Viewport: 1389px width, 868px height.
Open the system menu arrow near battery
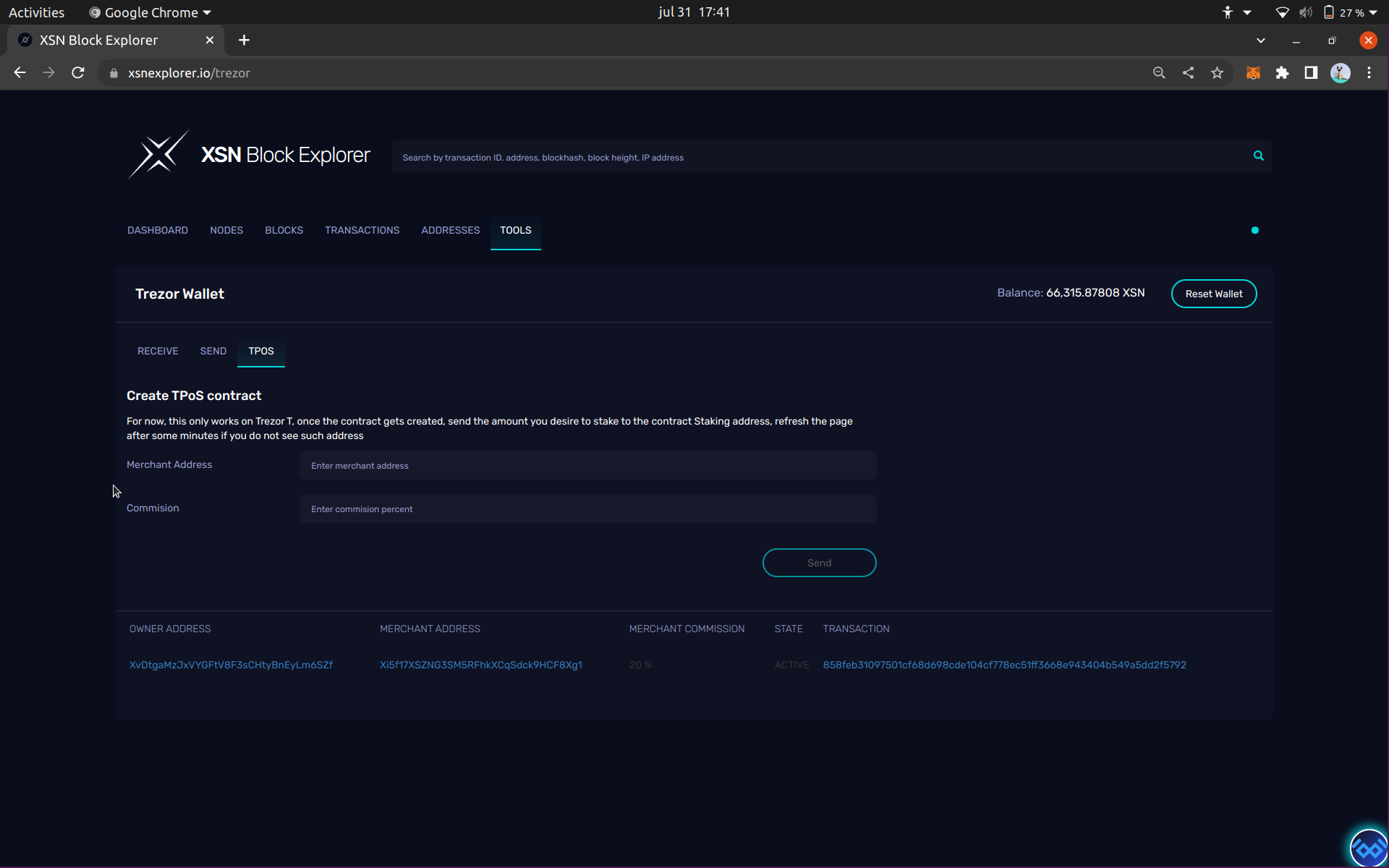(x=1373, y=12)
